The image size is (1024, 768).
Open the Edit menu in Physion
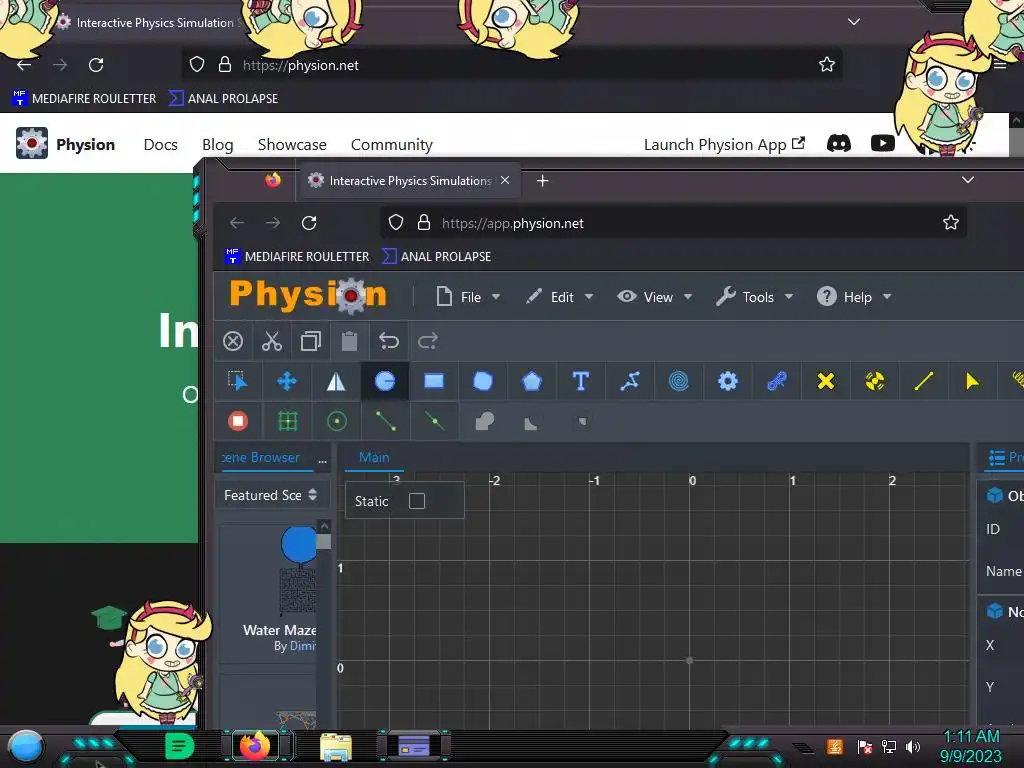pyautogui.click(x=560, y=297)
